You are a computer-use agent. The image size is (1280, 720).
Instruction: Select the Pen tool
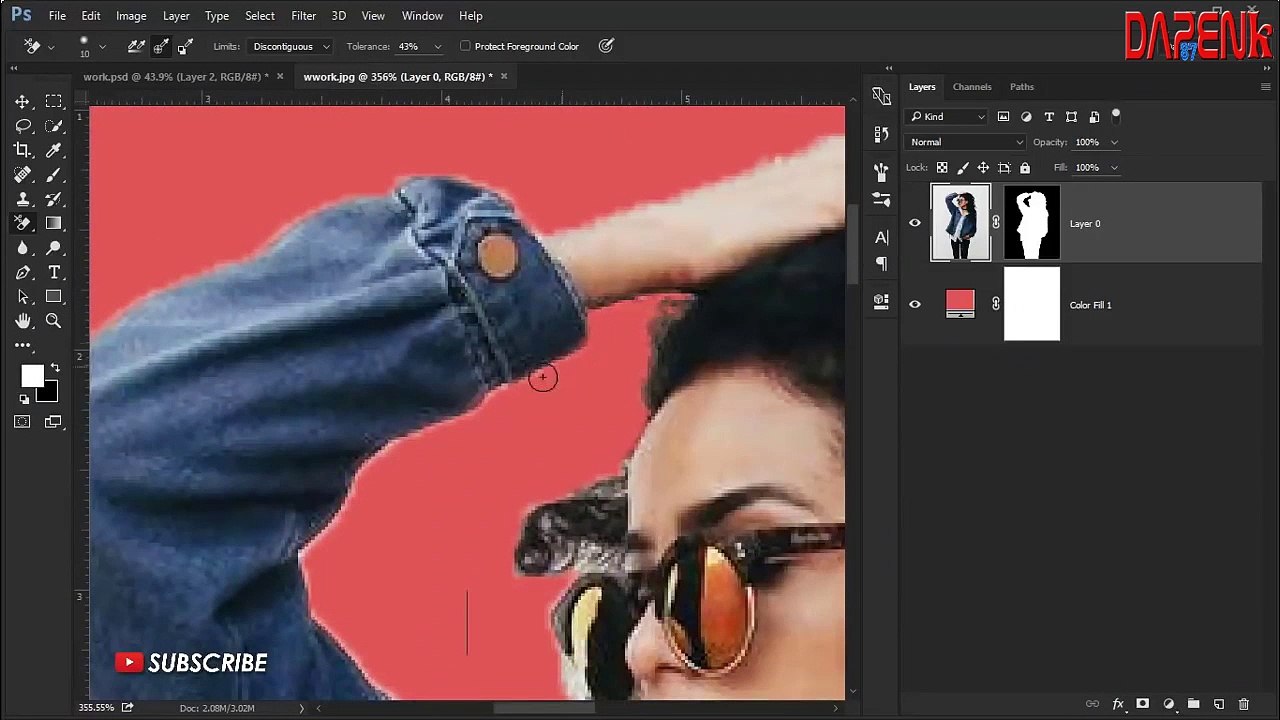coord(22,272)
